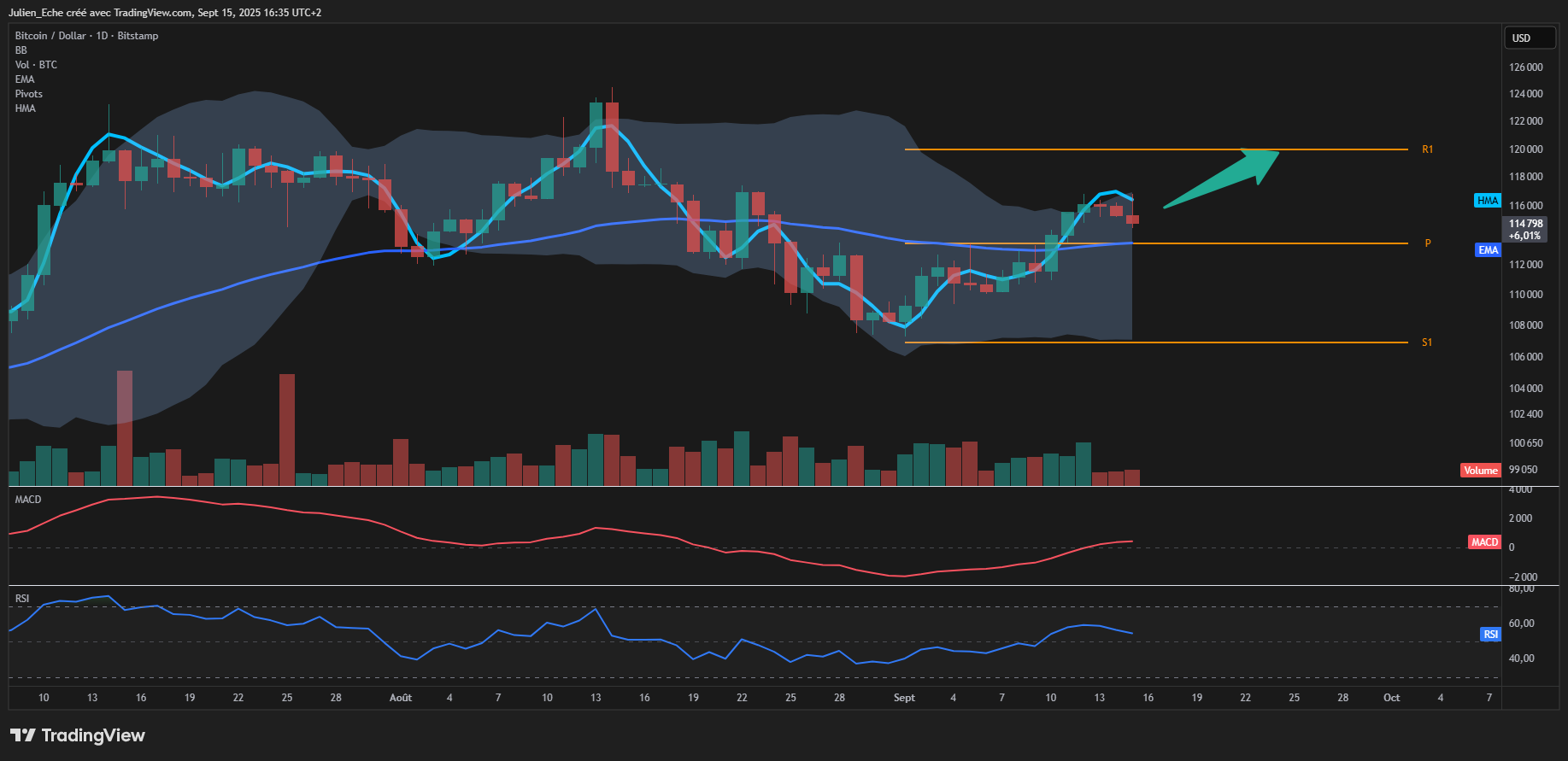Click the −2 000 MACD scale value
1568x761 pixels.
[x=1524, y=577]
